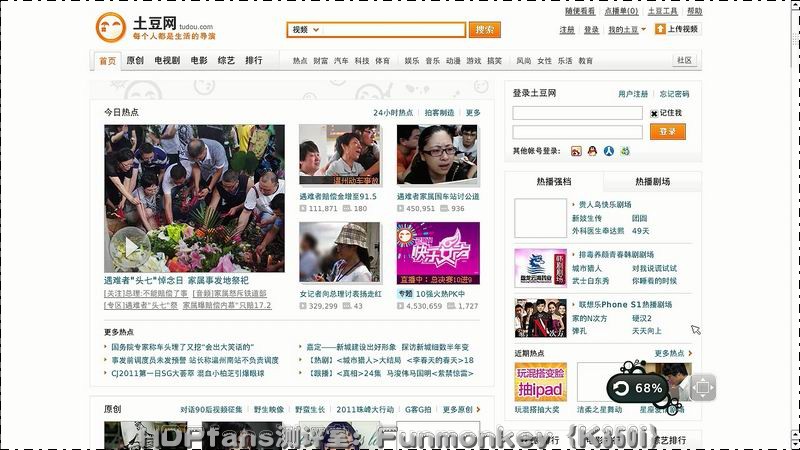Sign in with the QQ penguin icon
This screenshot has height=450, width=800.
pos(592,151)
